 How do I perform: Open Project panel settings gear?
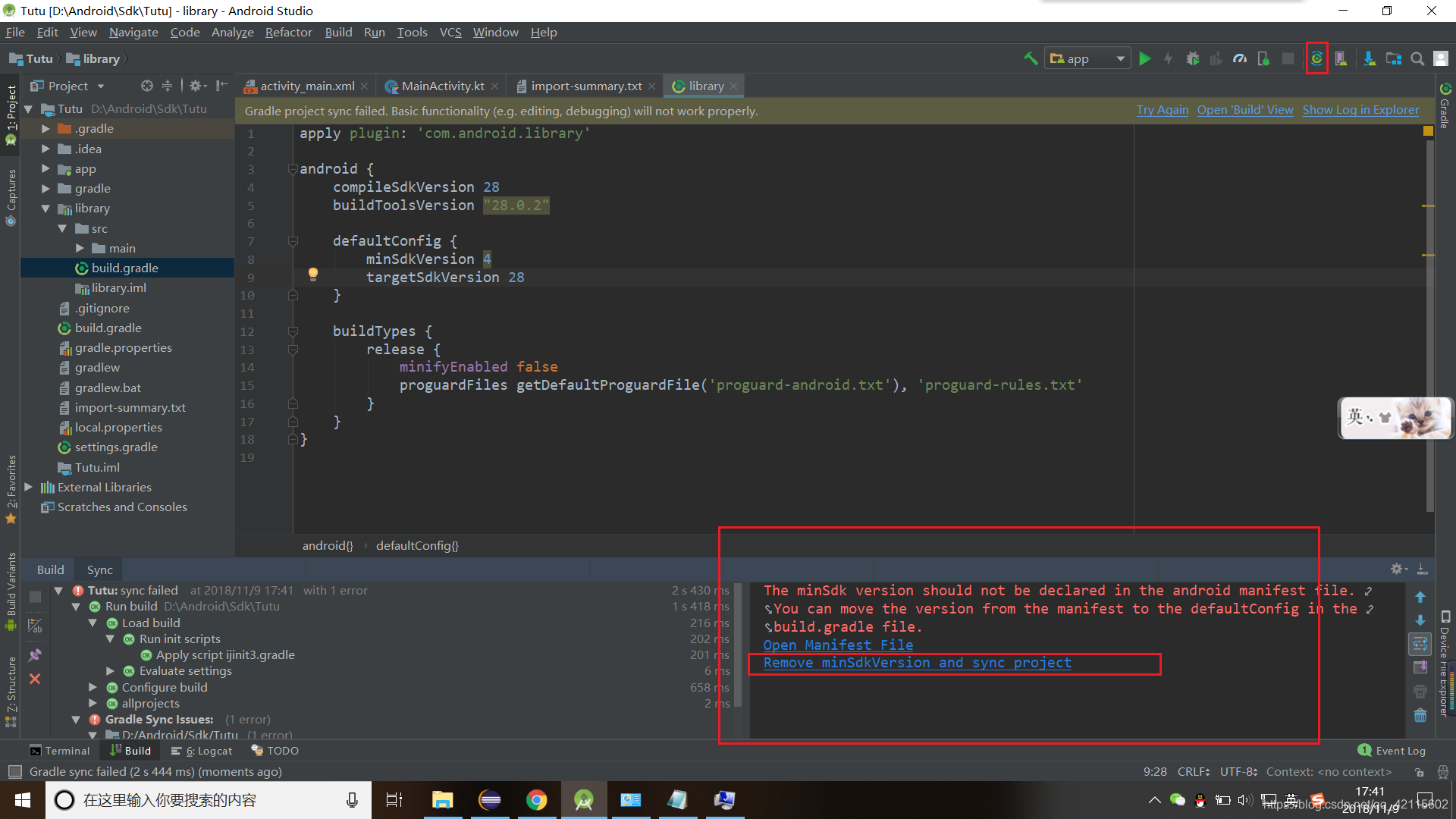pos(196,86)
